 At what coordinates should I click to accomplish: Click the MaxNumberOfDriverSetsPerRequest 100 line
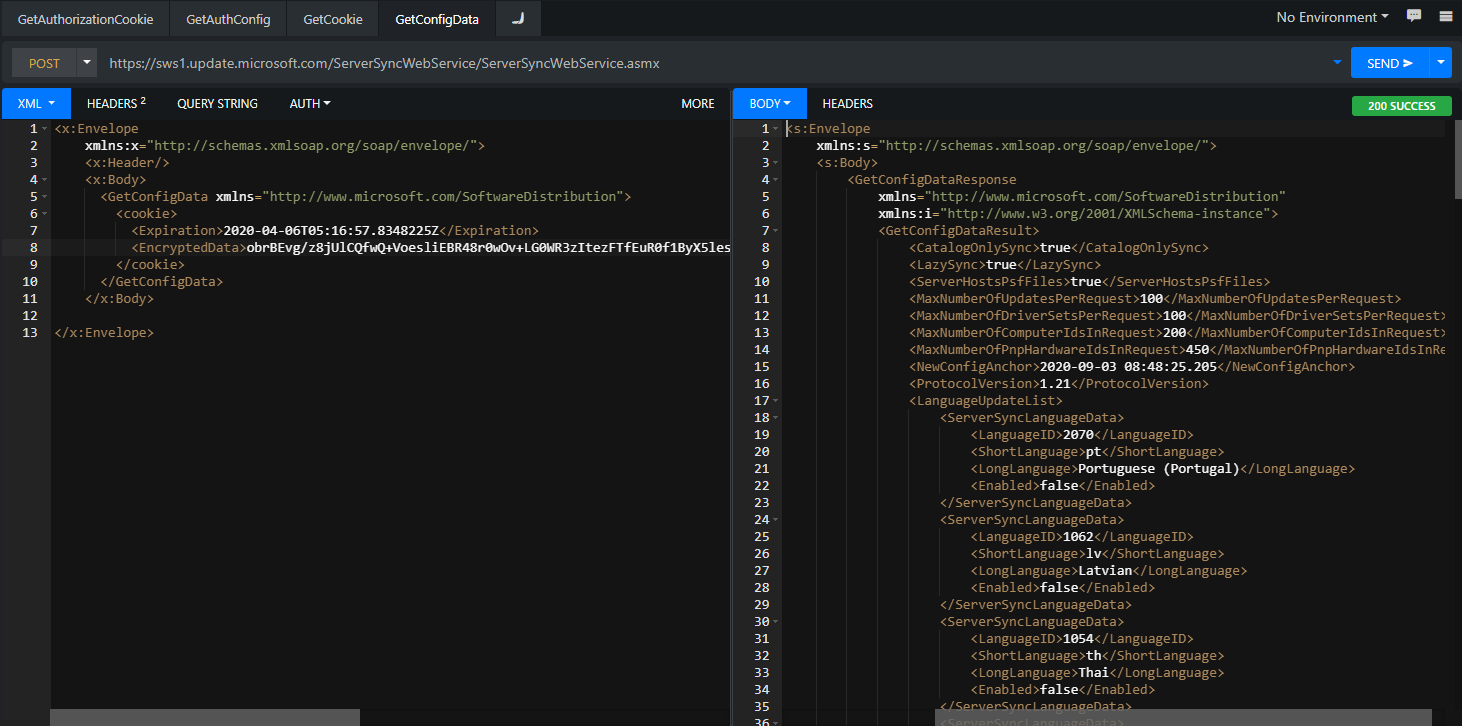(1178, 316)
